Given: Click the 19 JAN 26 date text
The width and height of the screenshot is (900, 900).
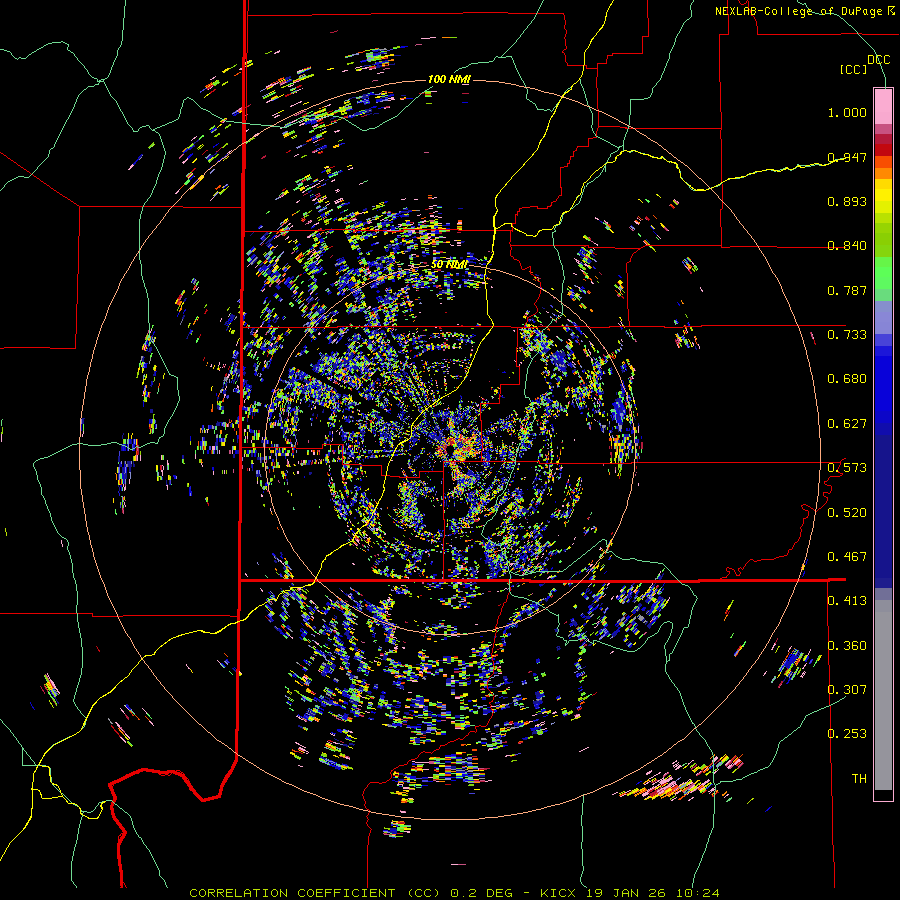Looking at the screenshot, I should tap(624, 893).
